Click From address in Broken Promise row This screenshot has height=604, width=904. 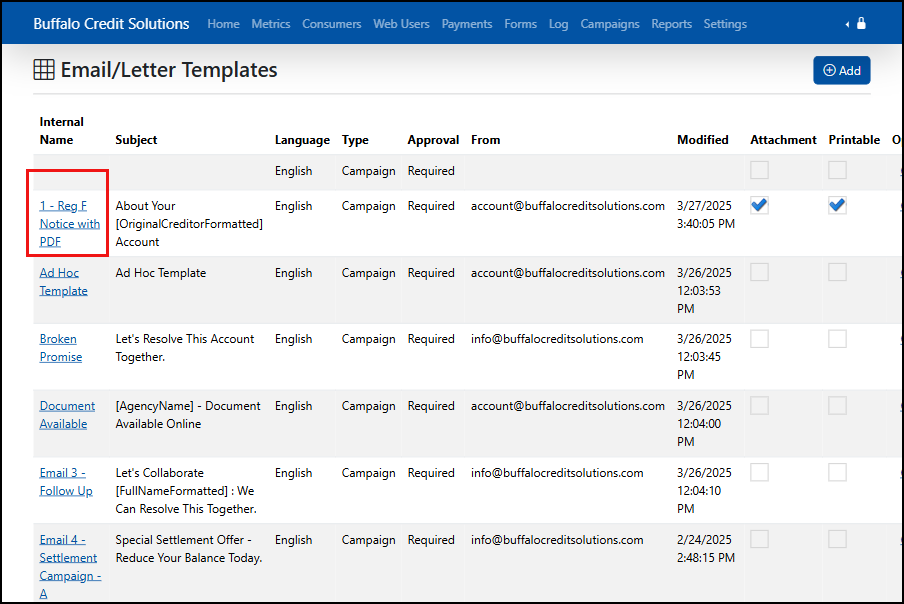557,339
